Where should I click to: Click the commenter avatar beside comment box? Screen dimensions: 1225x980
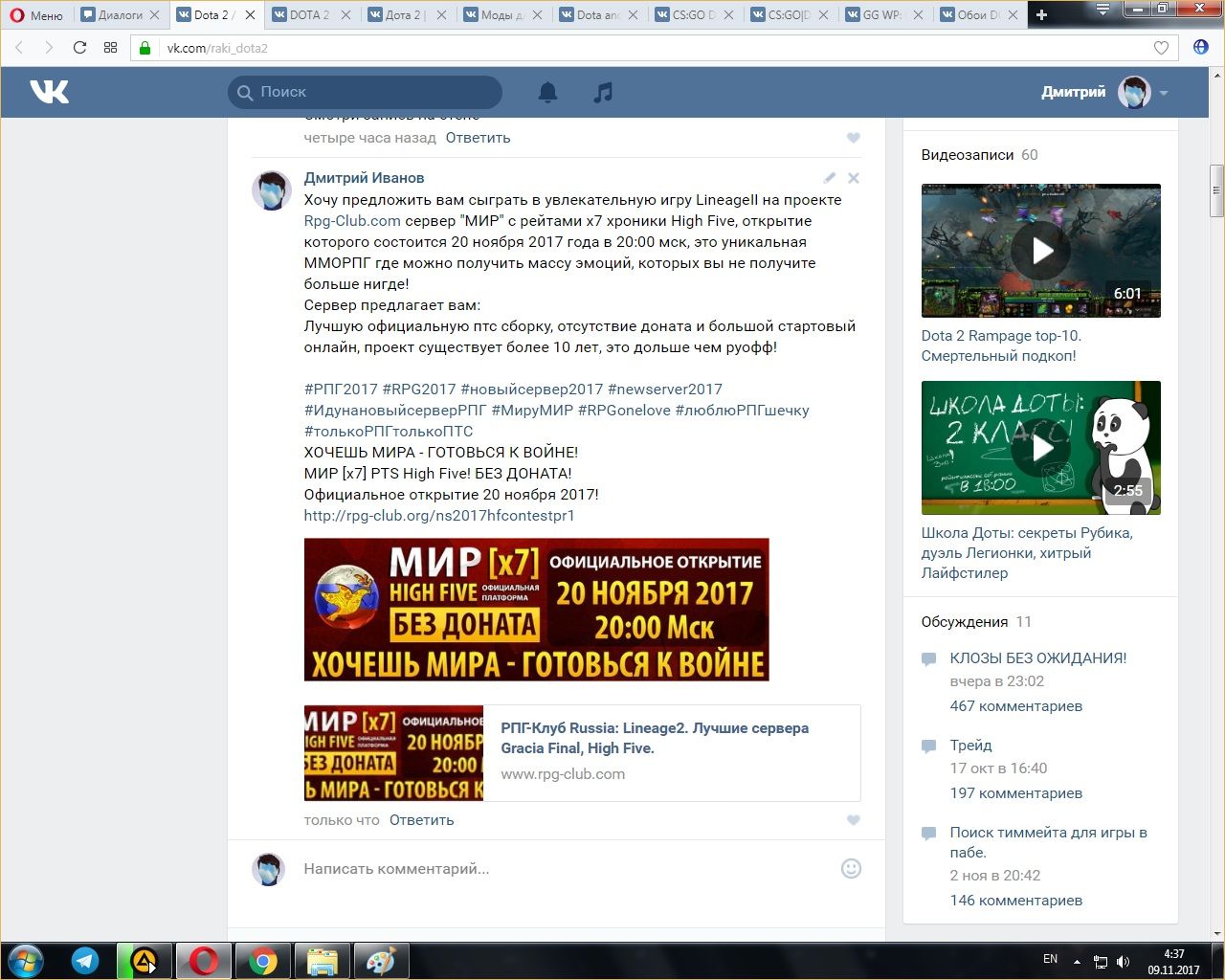(269, 869)
